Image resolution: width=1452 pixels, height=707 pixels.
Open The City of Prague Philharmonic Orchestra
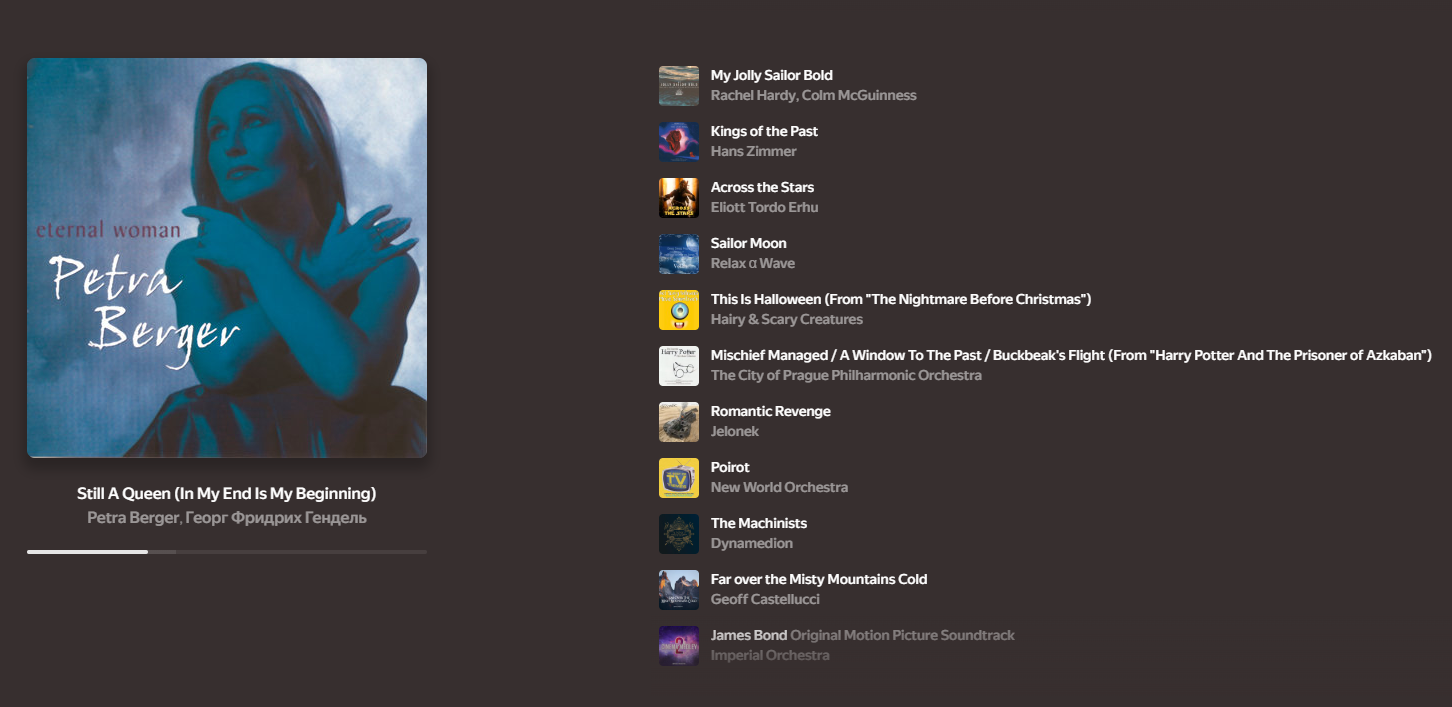click(846, 376)
